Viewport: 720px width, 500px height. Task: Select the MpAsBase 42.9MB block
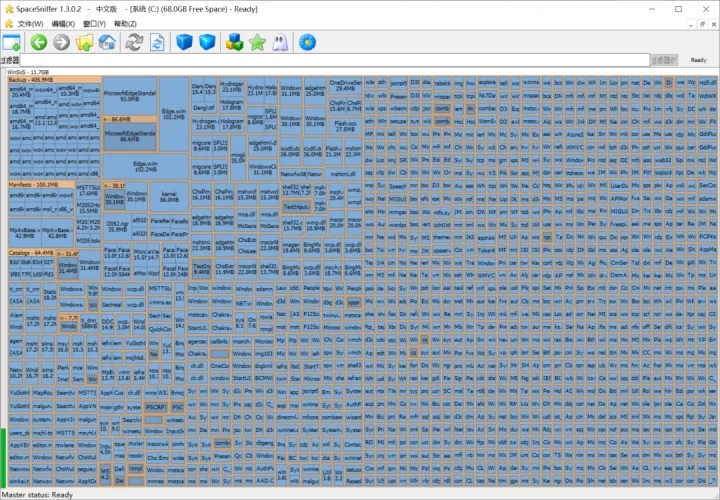pos(25,232)
